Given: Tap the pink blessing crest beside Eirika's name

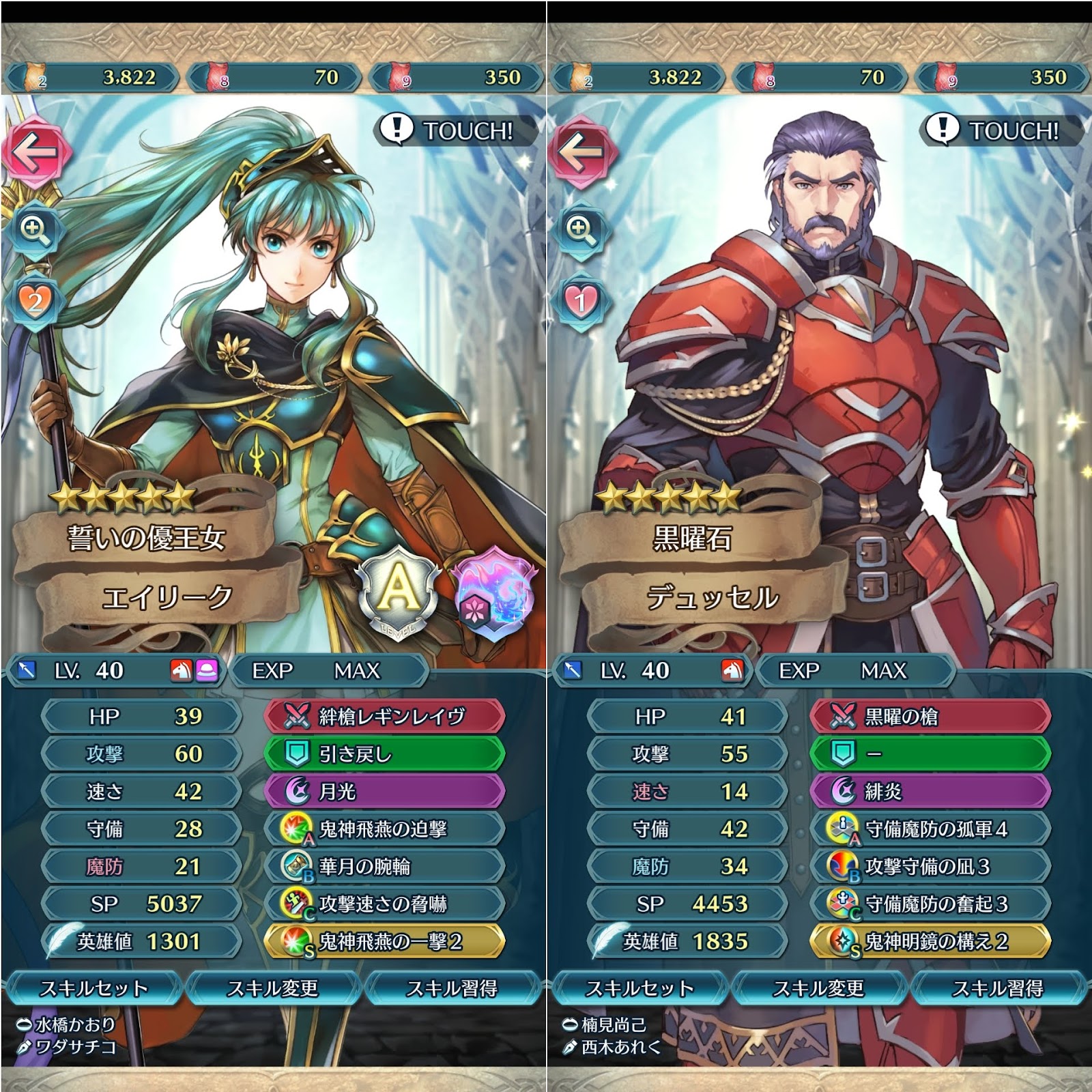Looking at the screenshot, I should (x=494, y=591).
